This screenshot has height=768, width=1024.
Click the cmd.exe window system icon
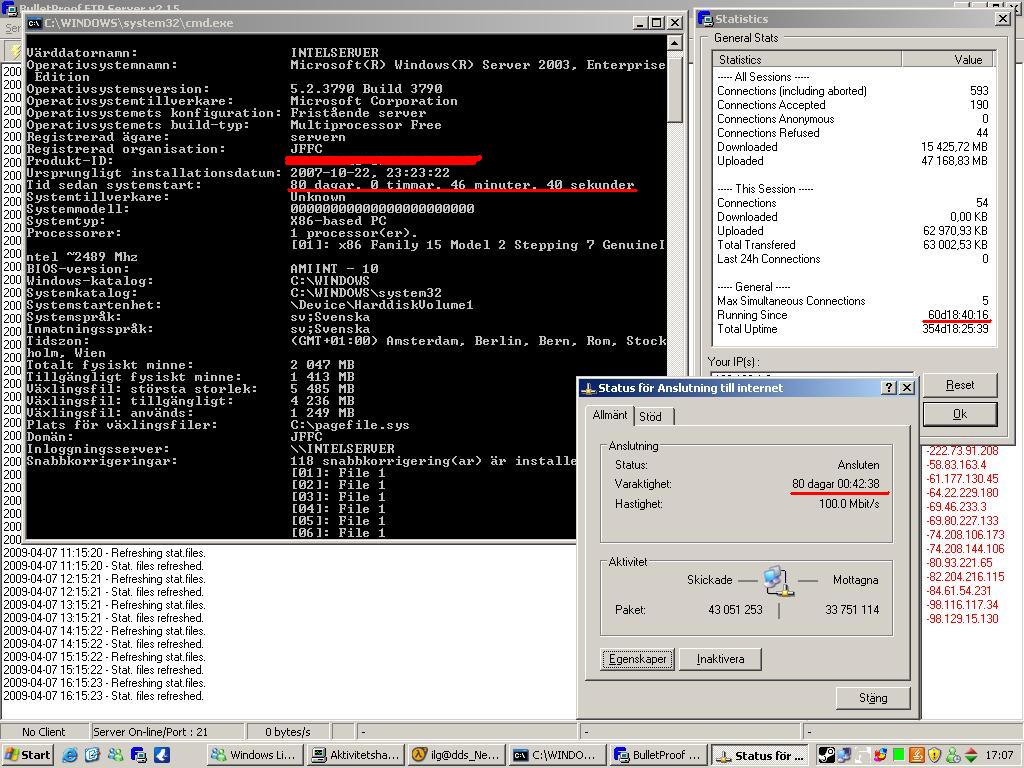pyautogui.click(x=34, y=23)
